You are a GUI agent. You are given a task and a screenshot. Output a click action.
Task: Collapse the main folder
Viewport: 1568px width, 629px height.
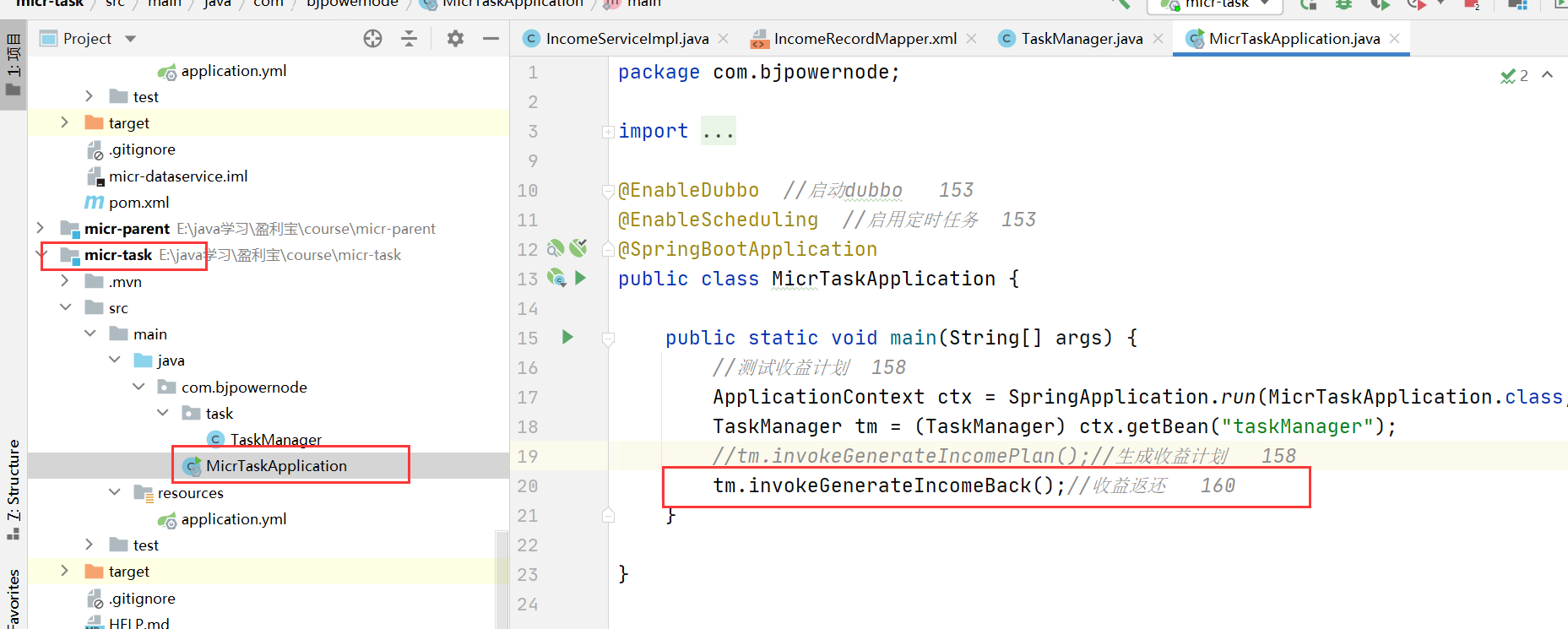click(x=90, y=333)
